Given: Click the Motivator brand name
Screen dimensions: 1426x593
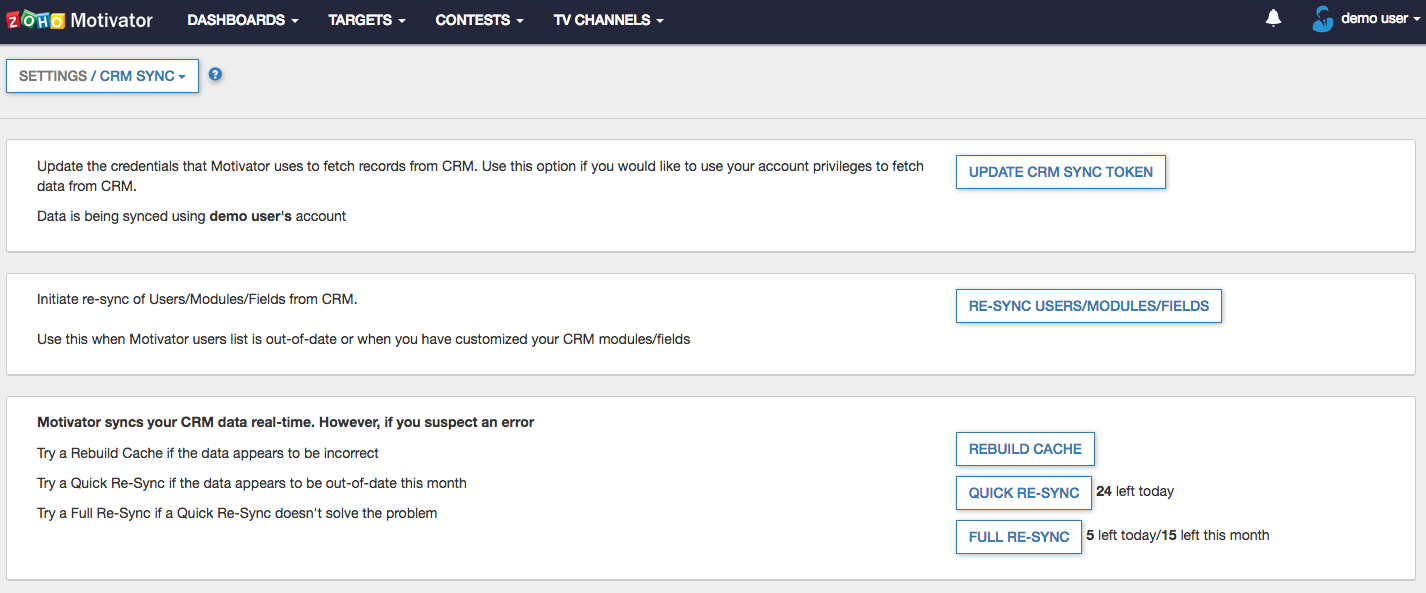Looking at the screenshot, I should click(112, 20).
